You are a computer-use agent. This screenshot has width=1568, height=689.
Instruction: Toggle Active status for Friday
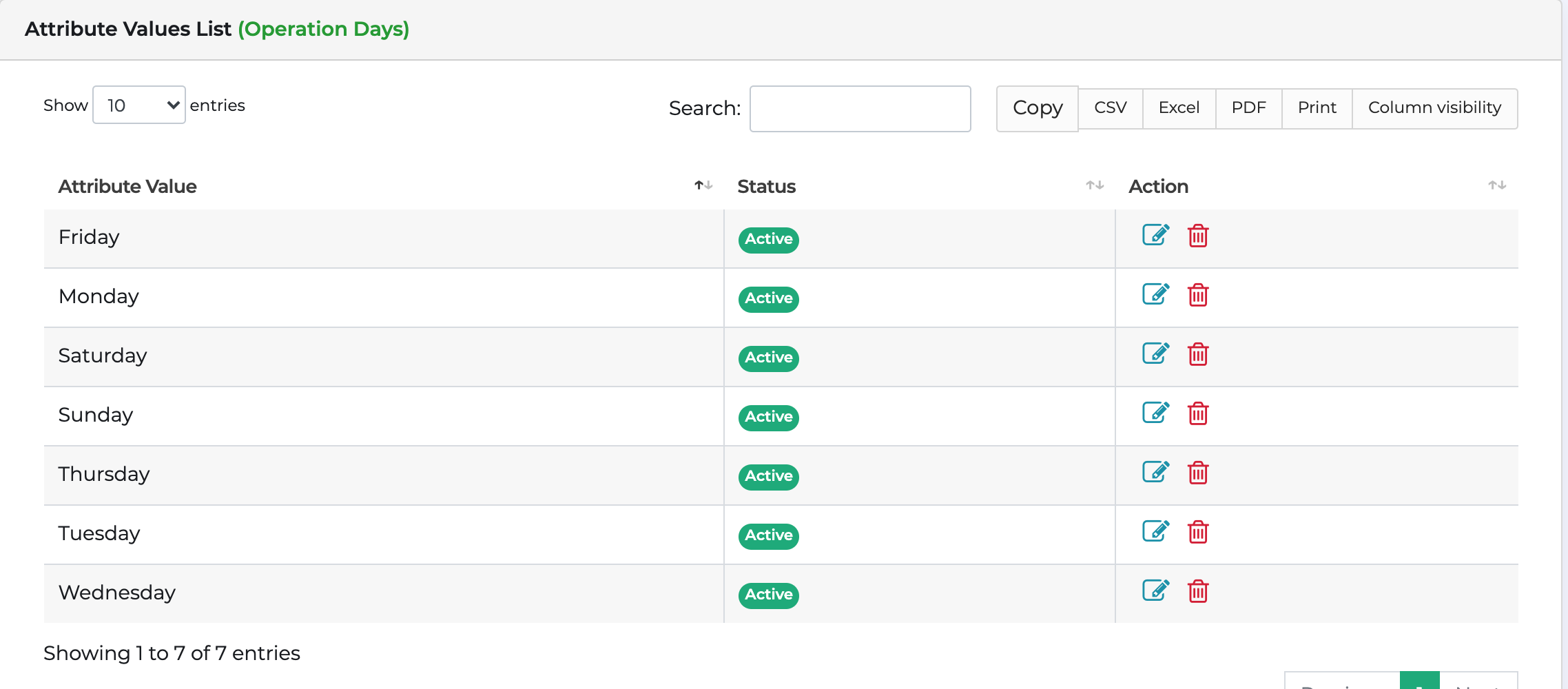click(x=767, y=239)
